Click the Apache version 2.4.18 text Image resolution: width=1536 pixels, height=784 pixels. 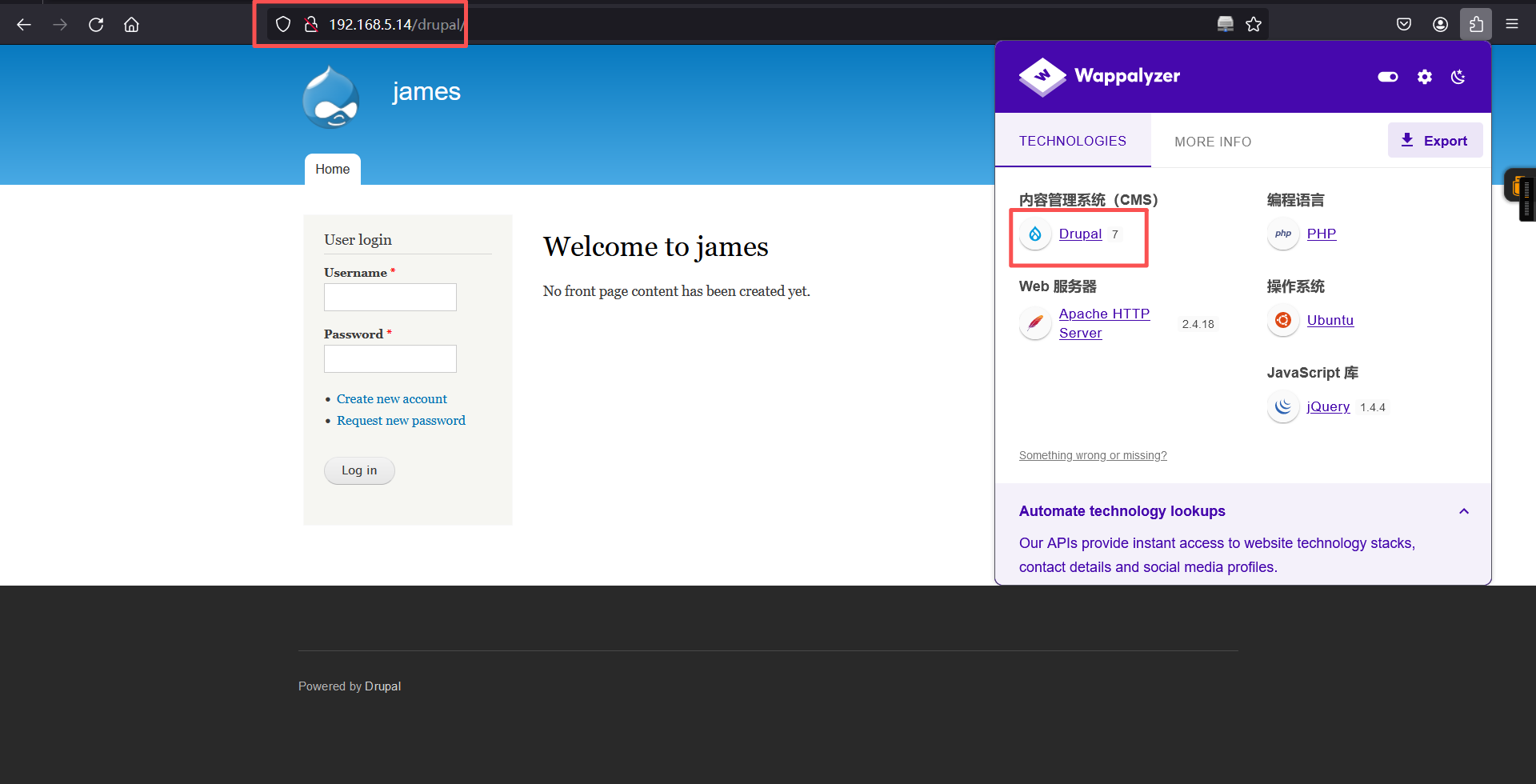[1198, 324]
